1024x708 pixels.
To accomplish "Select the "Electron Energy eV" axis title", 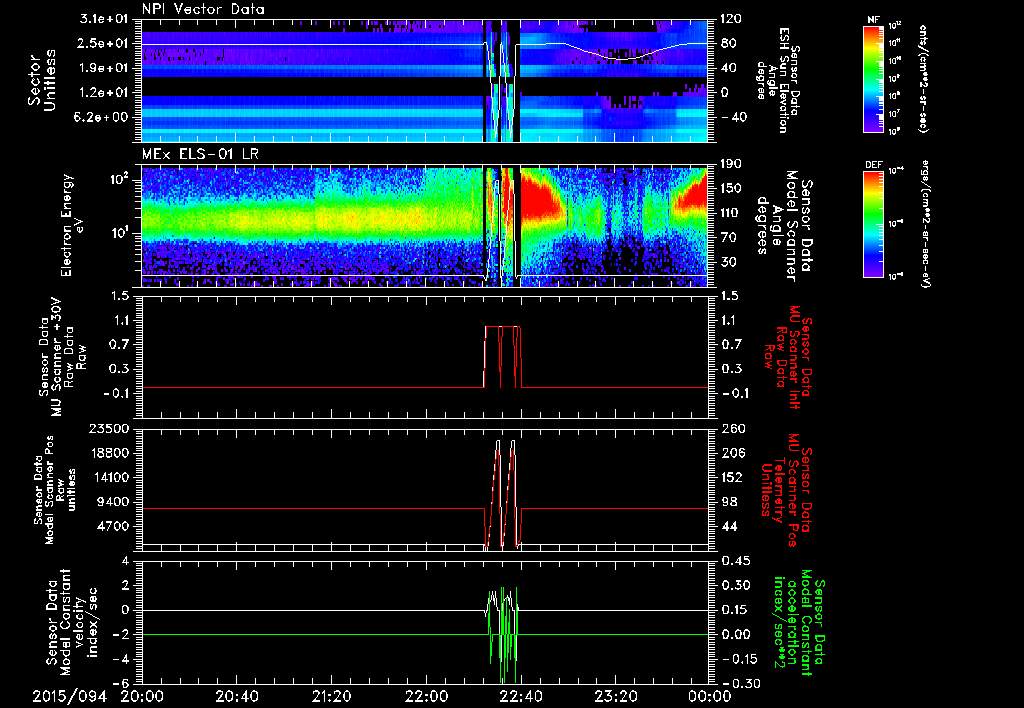I will (x=74, y=225).
